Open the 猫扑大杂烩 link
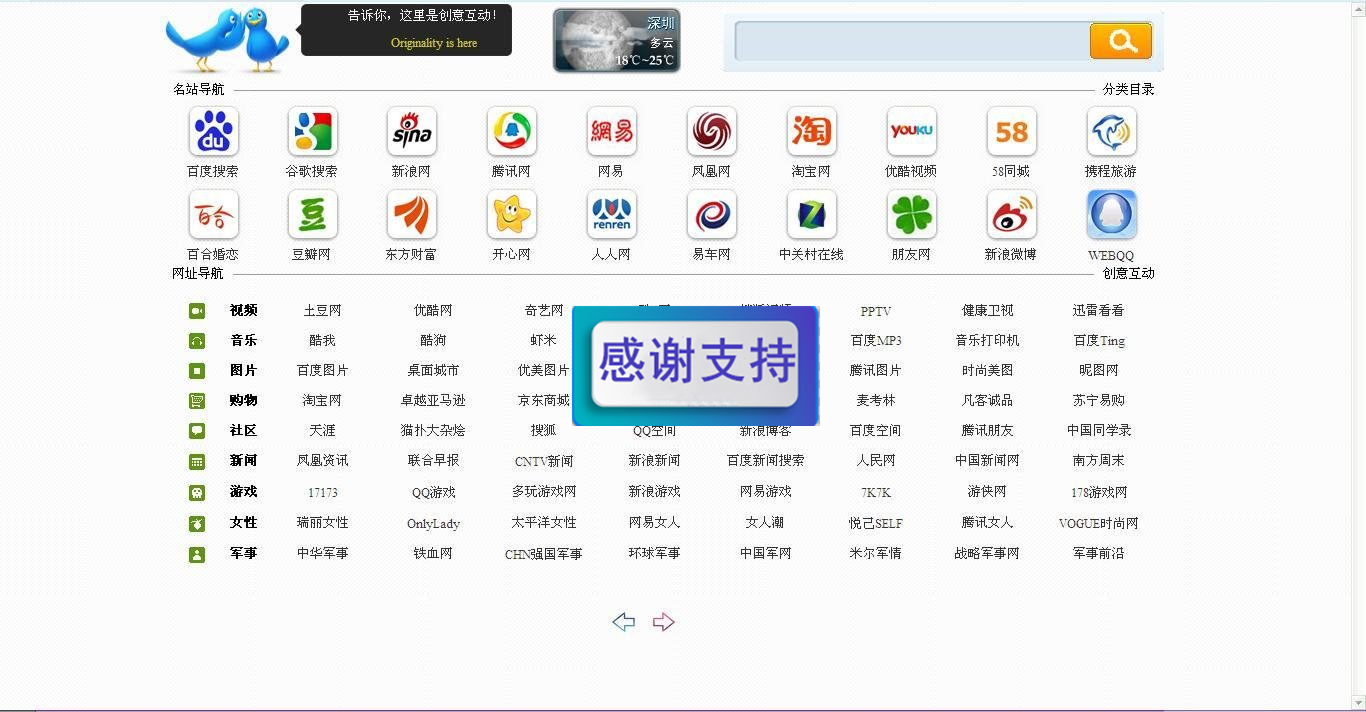 coord(433,430)
